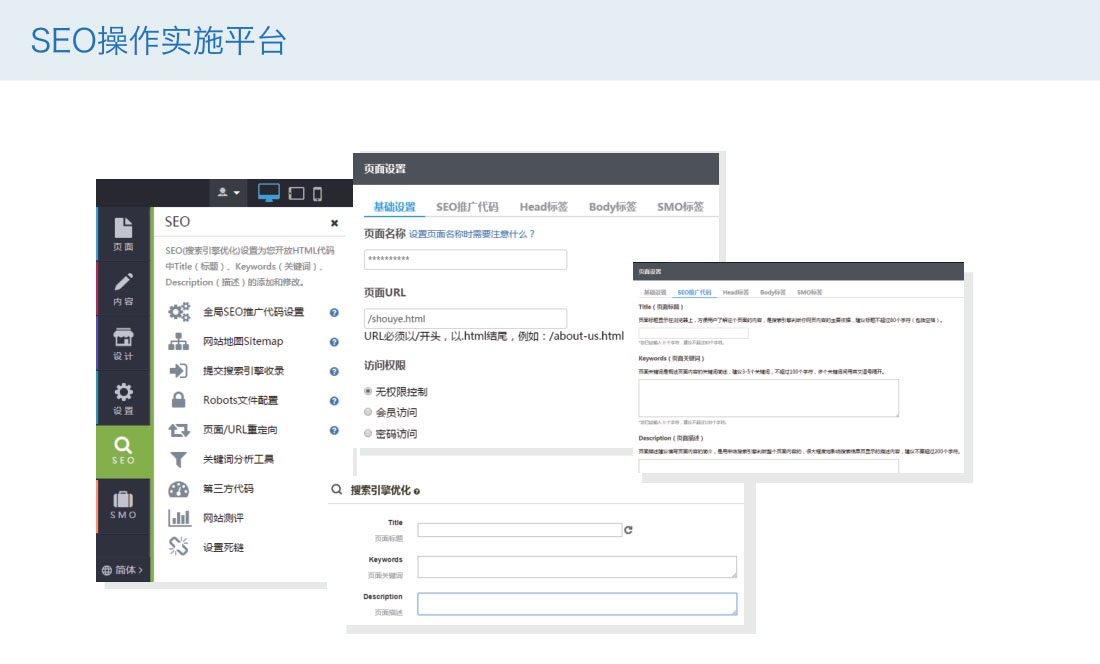Select the 无权限控制 radio button
1100x664 pixels.
(369, 391)
